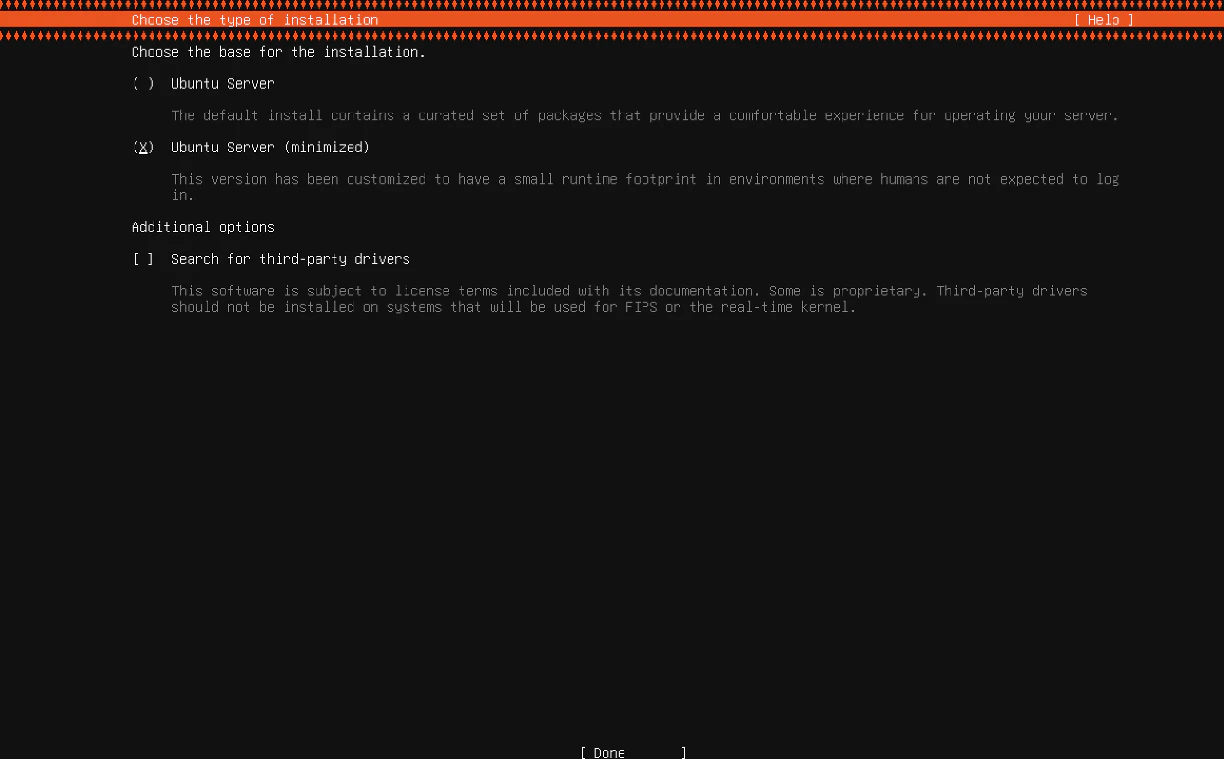Open the Help menu in header

pyautogui.click(x=1104, y=20)
